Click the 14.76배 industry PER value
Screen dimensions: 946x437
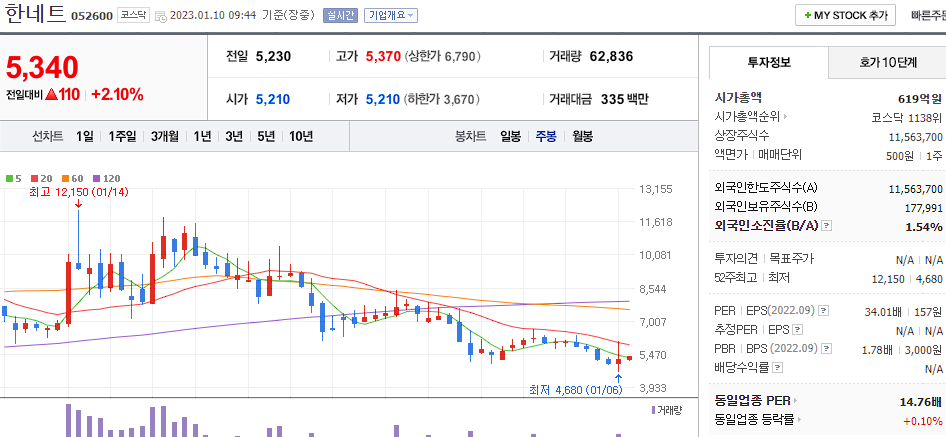tap(921, 401)
